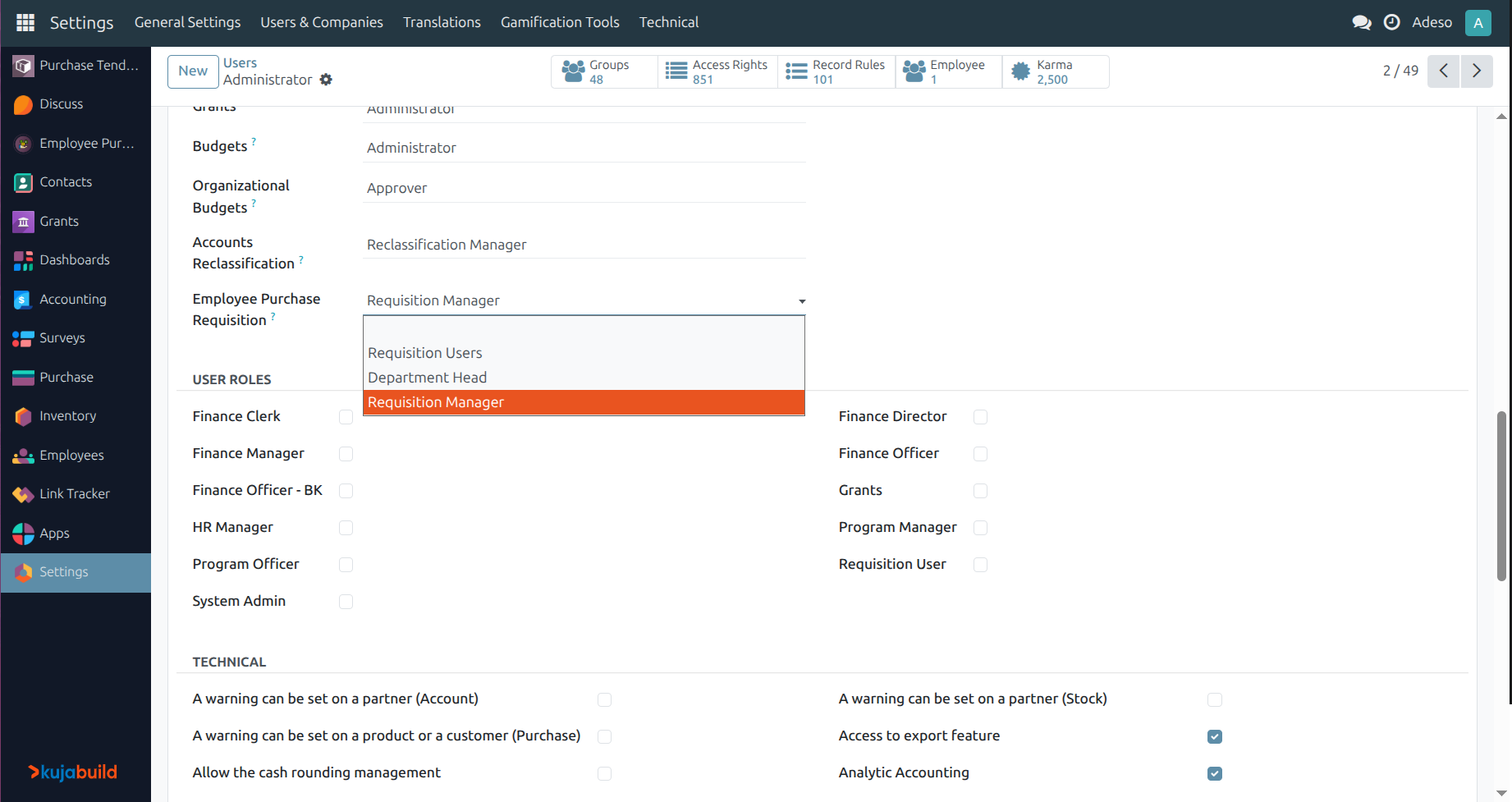Click the gear icon next to Administrator
This screenshot has height=802, width=1512.
[x=326, y=80]
